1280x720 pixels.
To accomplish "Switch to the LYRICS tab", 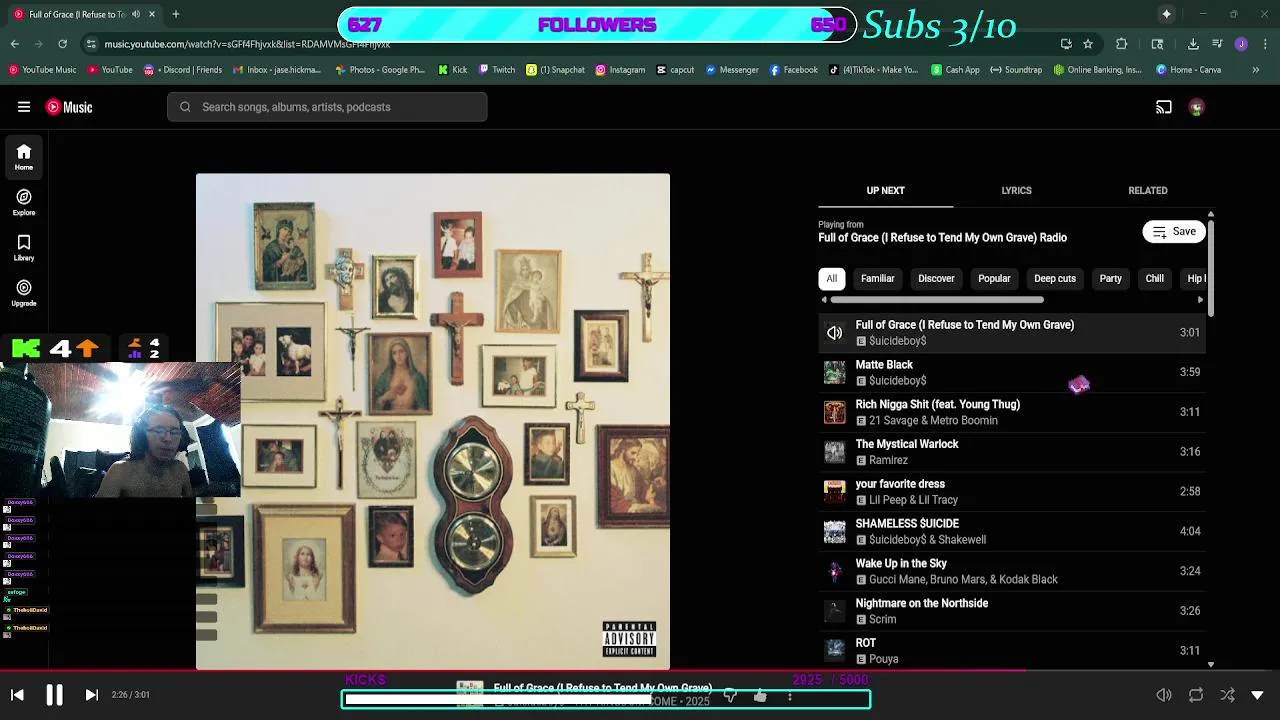I will (x=1016, y=190).
